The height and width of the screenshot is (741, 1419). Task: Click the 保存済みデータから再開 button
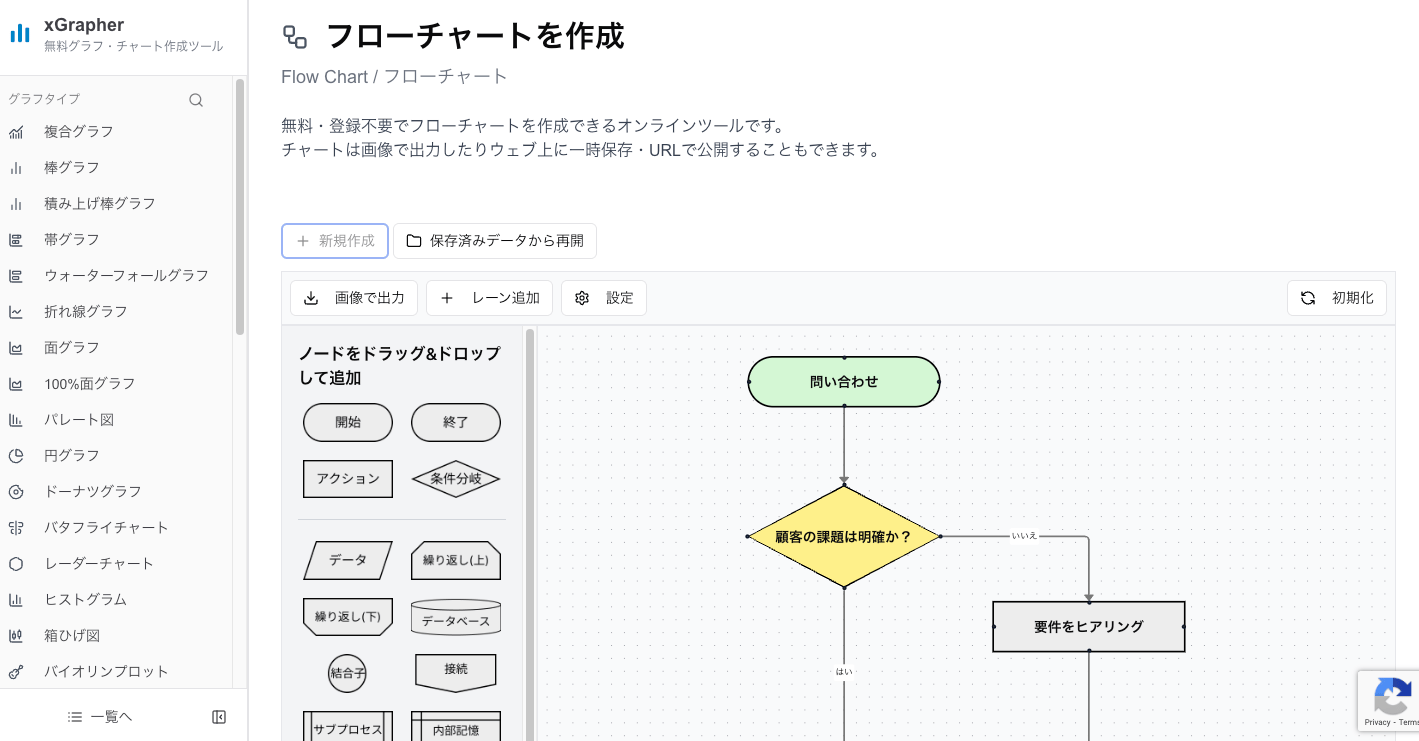[495, 241]
